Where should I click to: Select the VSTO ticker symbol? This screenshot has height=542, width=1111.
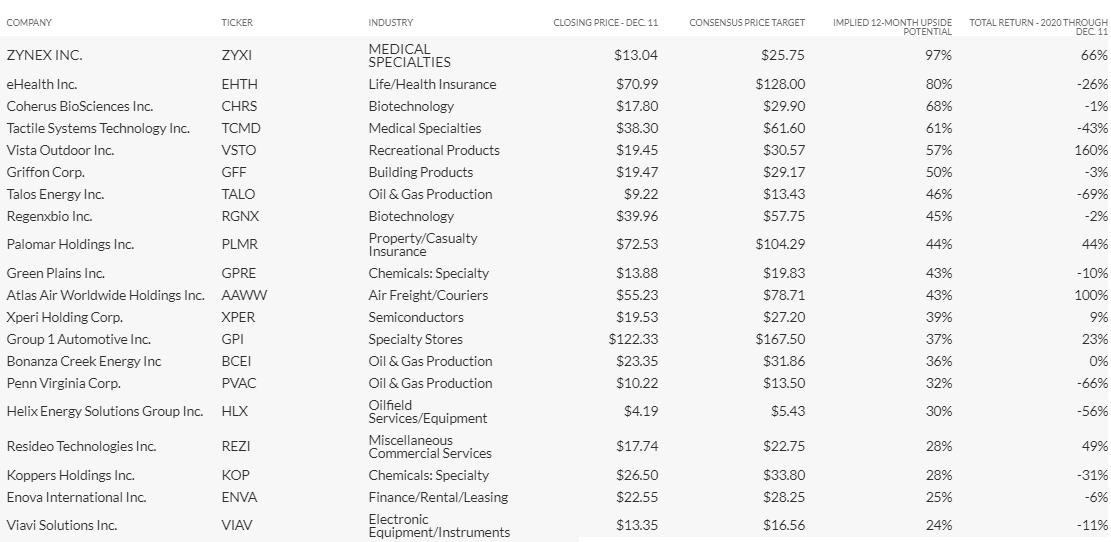point(239,150)
